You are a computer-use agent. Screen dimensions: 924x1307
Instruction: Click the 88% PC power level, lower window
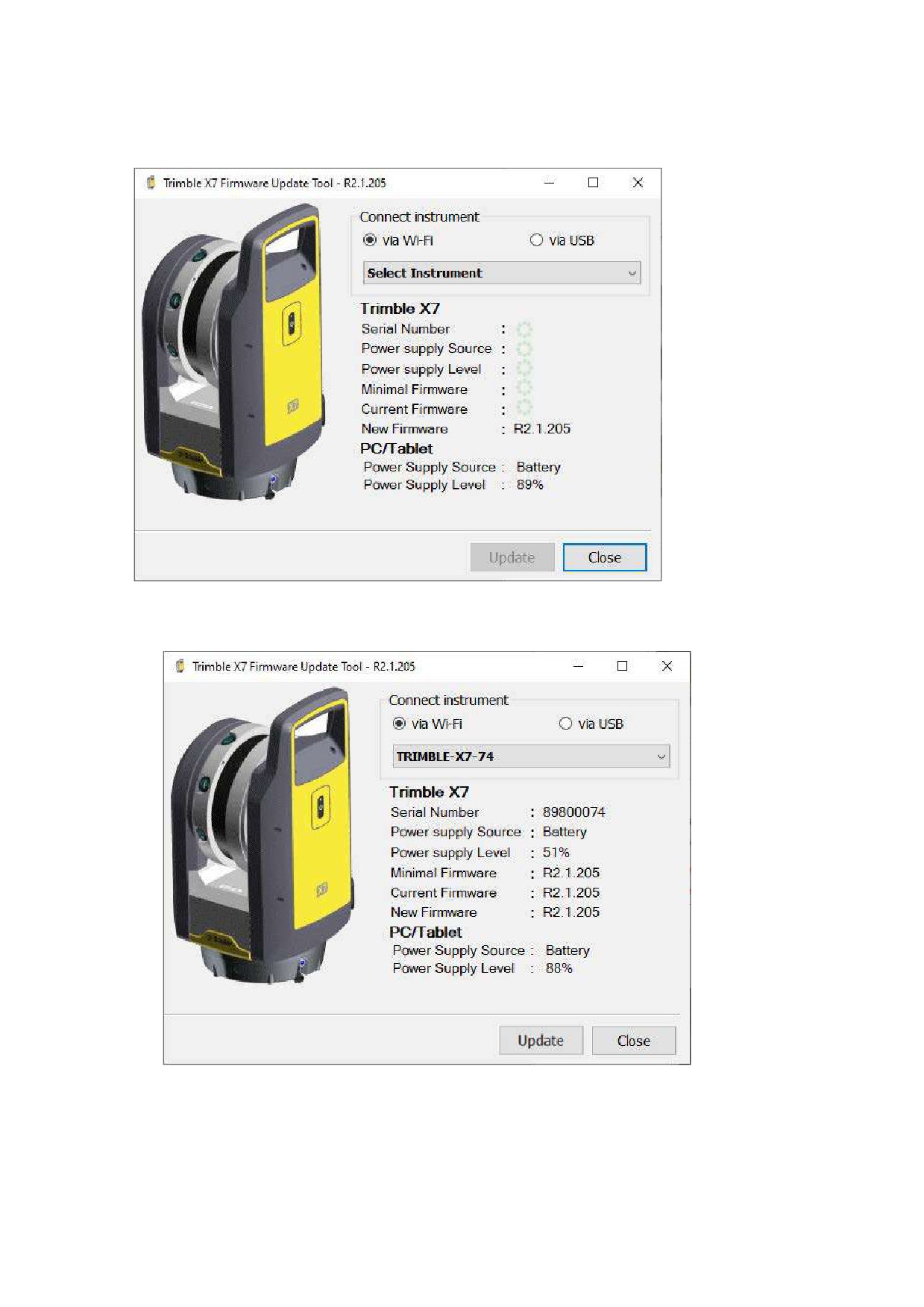559,968
